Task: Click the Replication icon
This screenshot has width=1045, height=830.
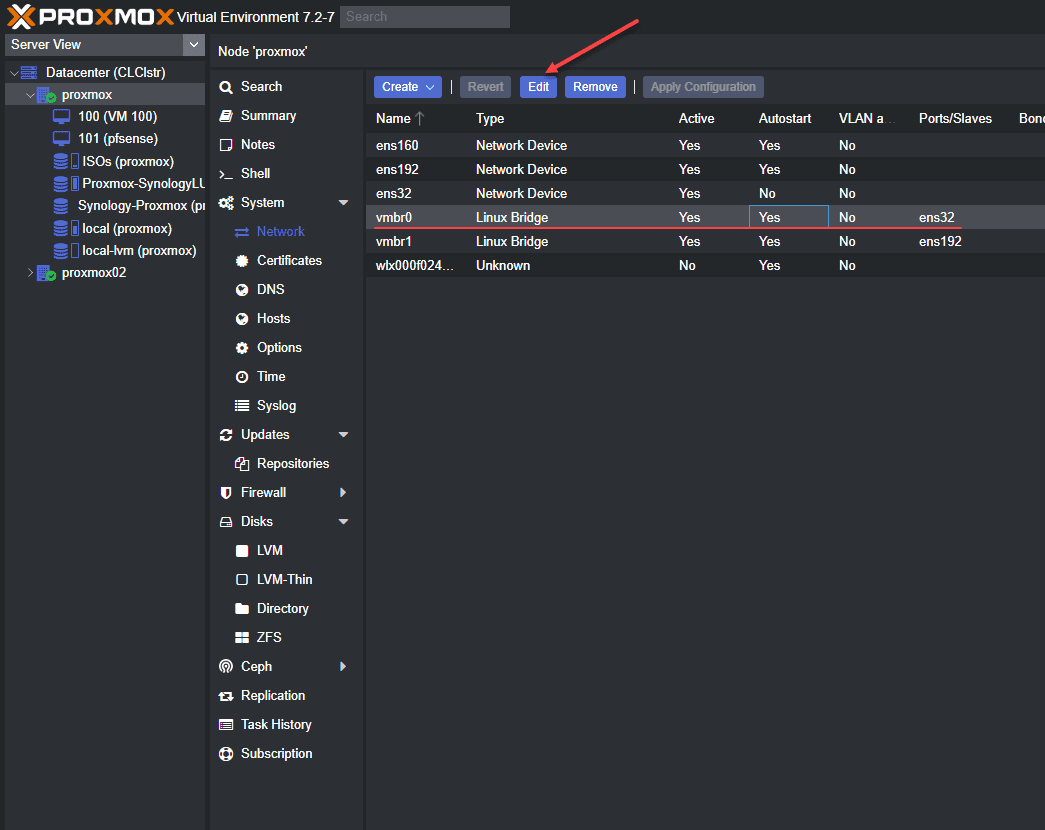Action: [x=226, y=696]
